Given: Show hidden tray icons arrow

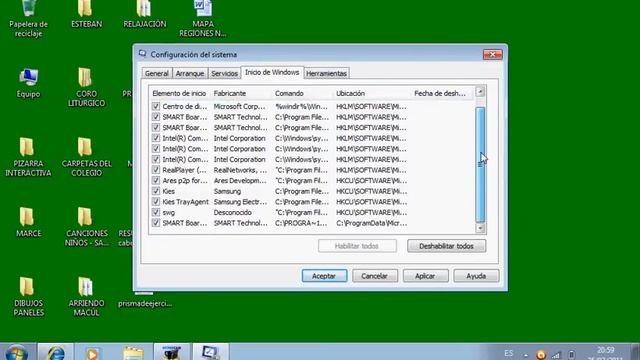Looking at the screenshot, I should 526,355.
